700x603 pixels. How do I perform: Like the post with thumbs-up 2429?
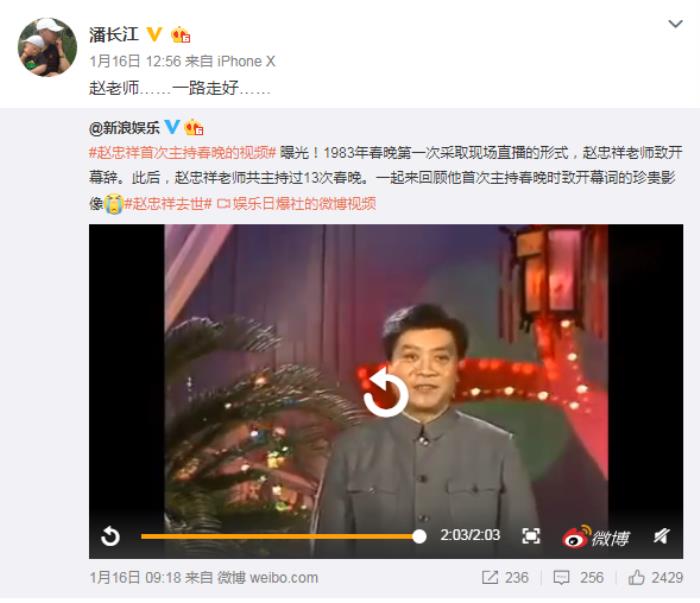tap(636, 577)
